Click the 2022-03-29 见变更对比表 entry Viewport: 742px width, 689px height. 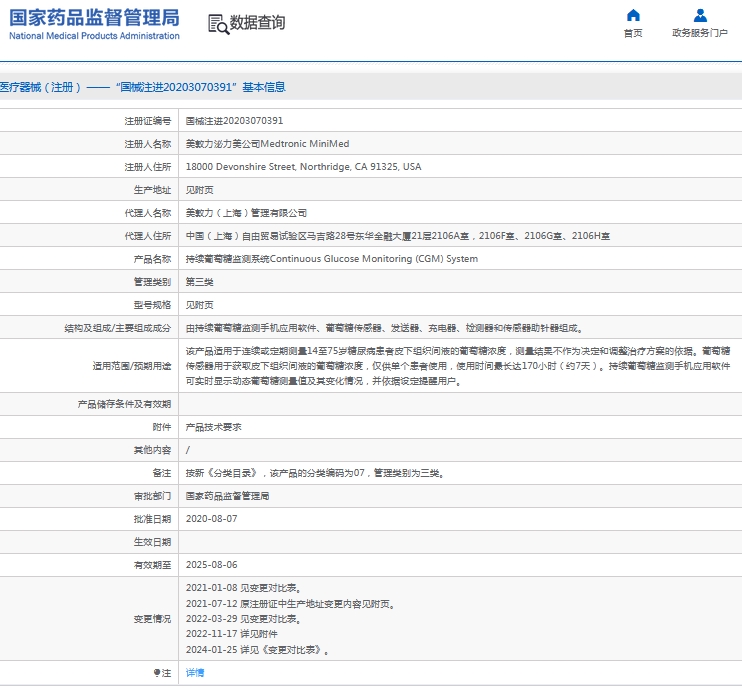244,619
